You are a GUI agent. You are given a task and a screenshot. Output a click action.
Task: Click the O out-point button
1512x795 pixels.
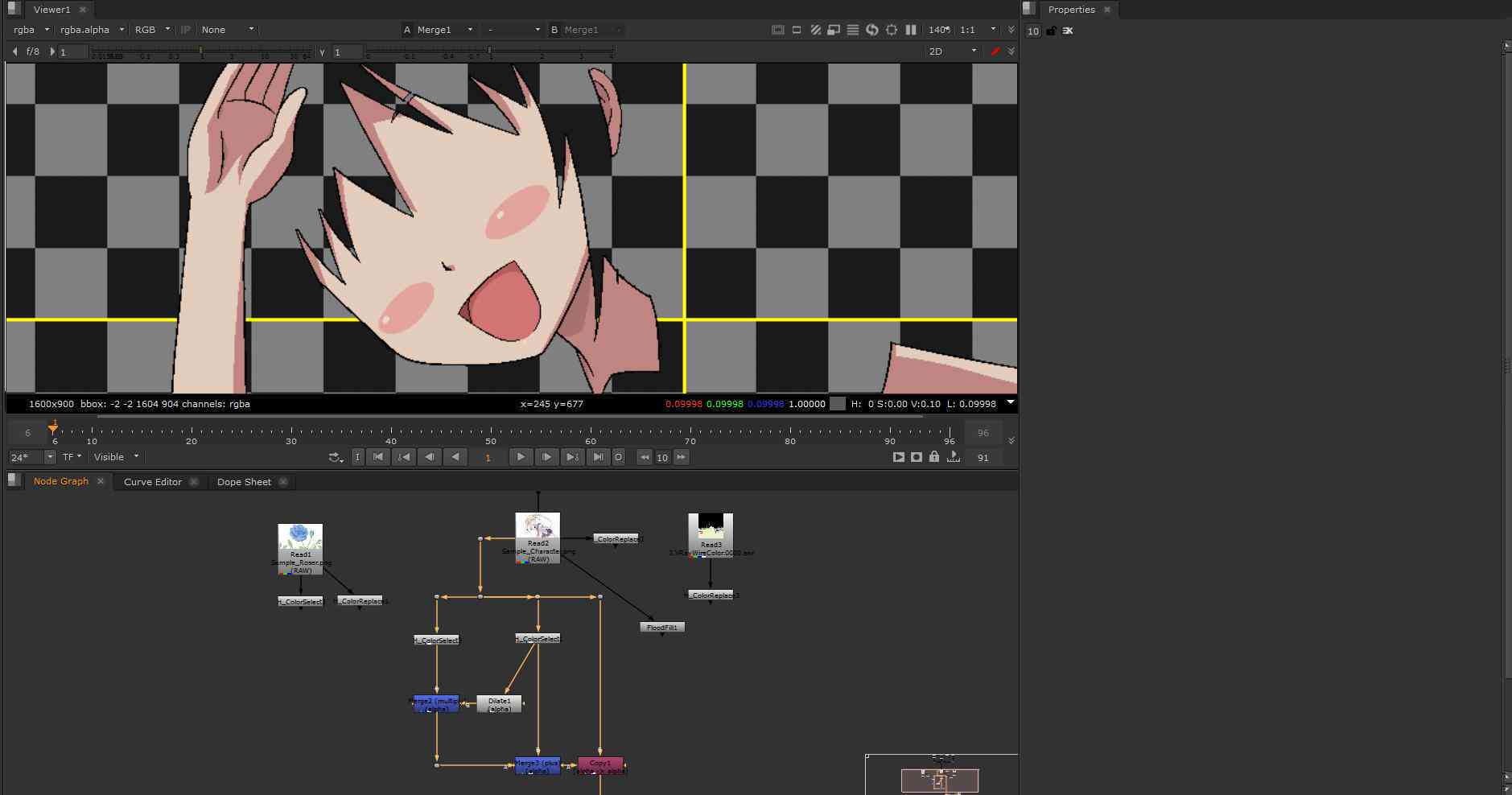pos(618,457)
